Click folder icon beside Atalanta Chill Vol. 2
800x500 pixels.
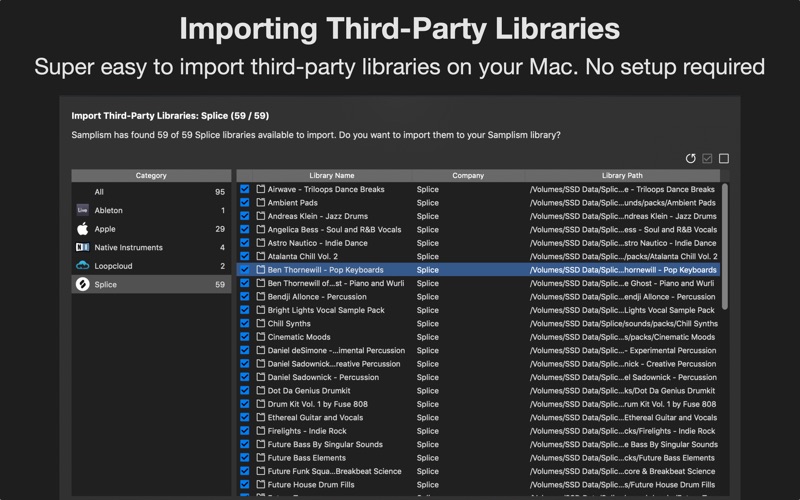[261, 256]
